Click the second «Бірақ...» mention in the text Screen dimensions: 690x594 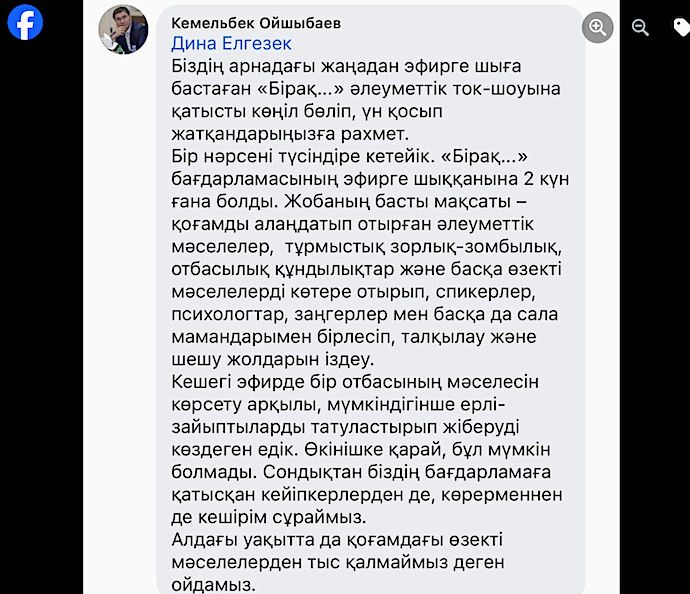click(484, 156)
